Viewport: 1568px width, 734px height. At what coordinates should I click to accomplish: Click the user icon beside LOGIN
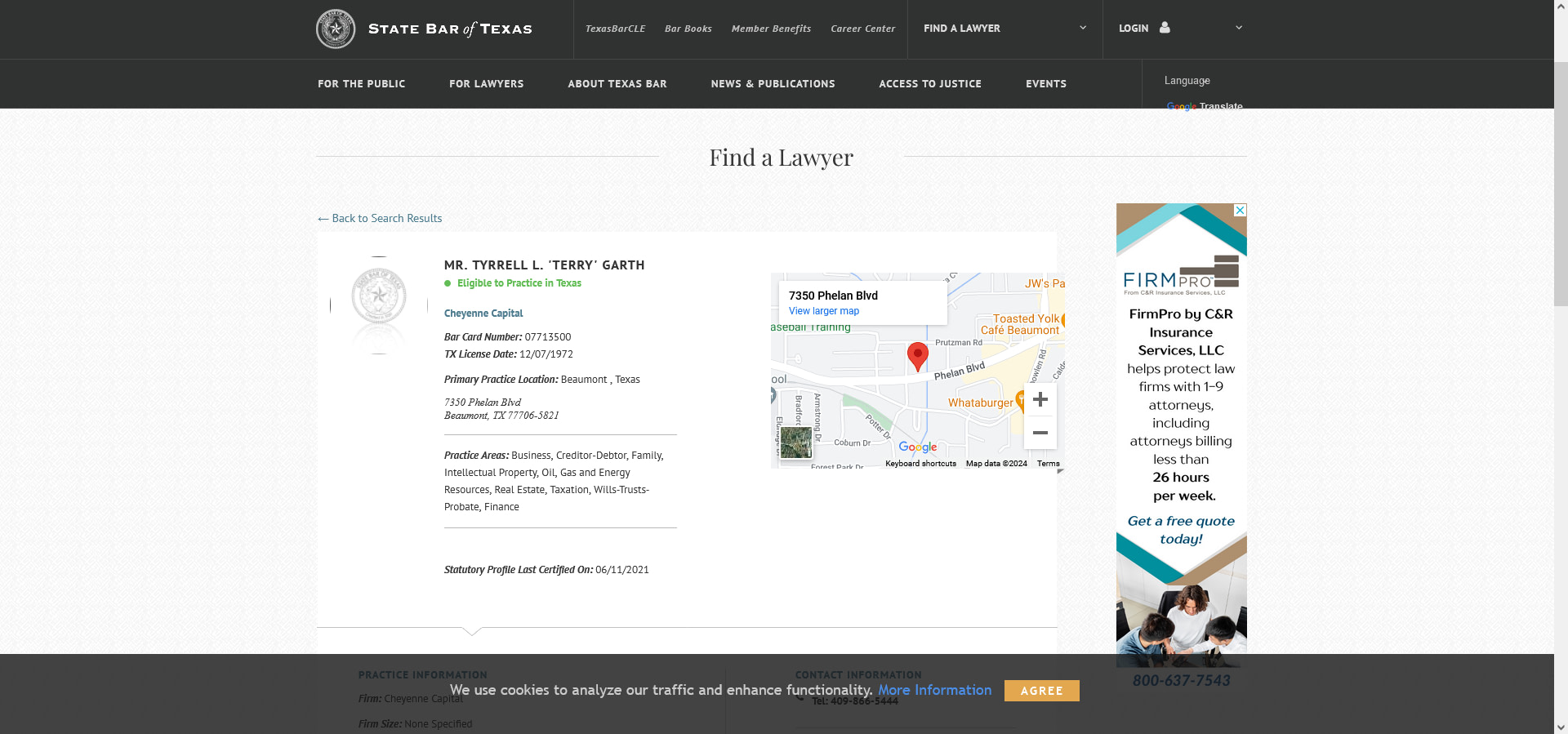[x=1165, y=27]
